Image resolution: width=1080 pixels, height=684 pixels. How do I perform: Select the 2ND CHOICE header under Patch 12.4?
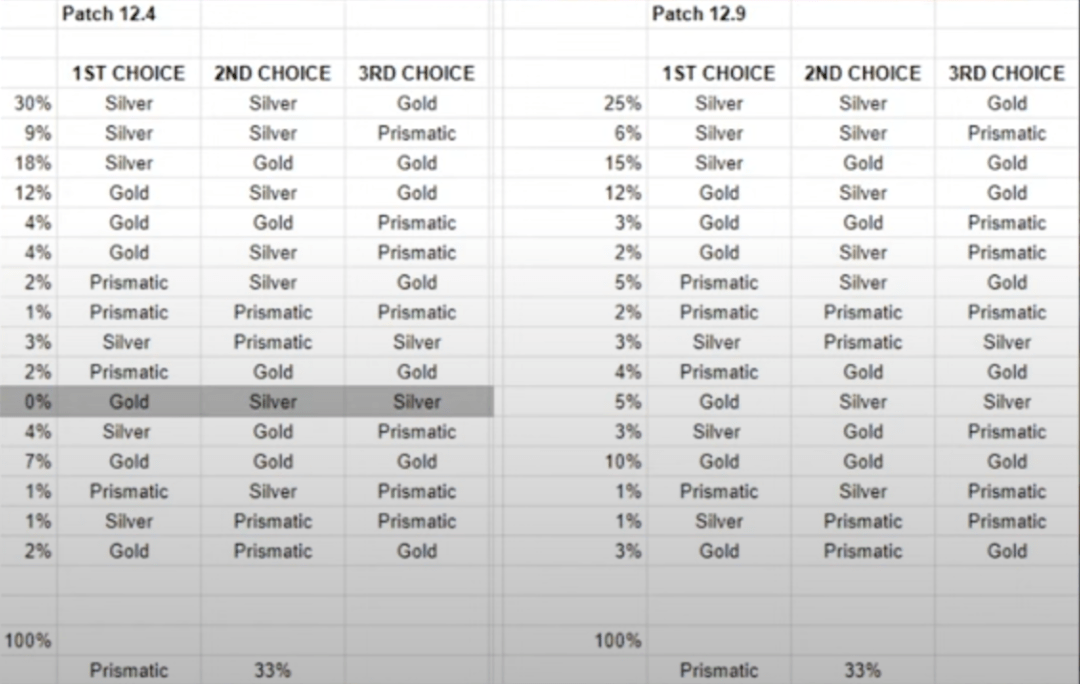[x=273, y=73]
